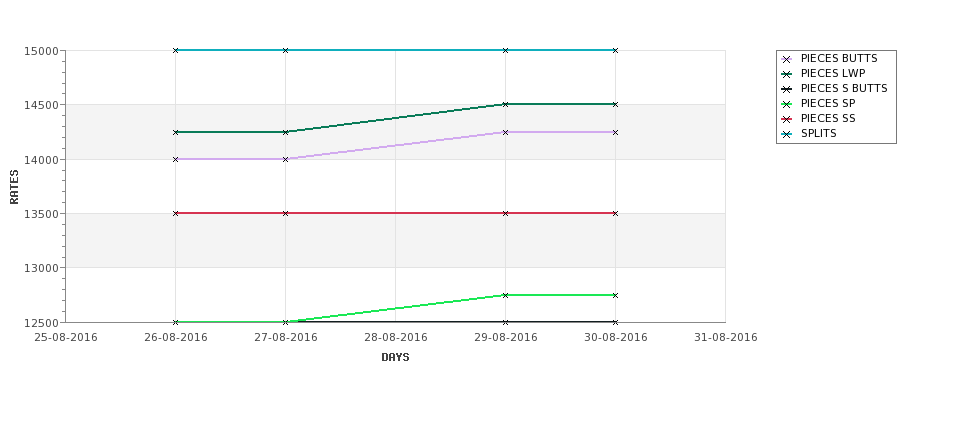Viewport: 975px width, 429px height.
Task: Click the PIECES S BUTTS legend label
Action: click(x=844, y=88)
